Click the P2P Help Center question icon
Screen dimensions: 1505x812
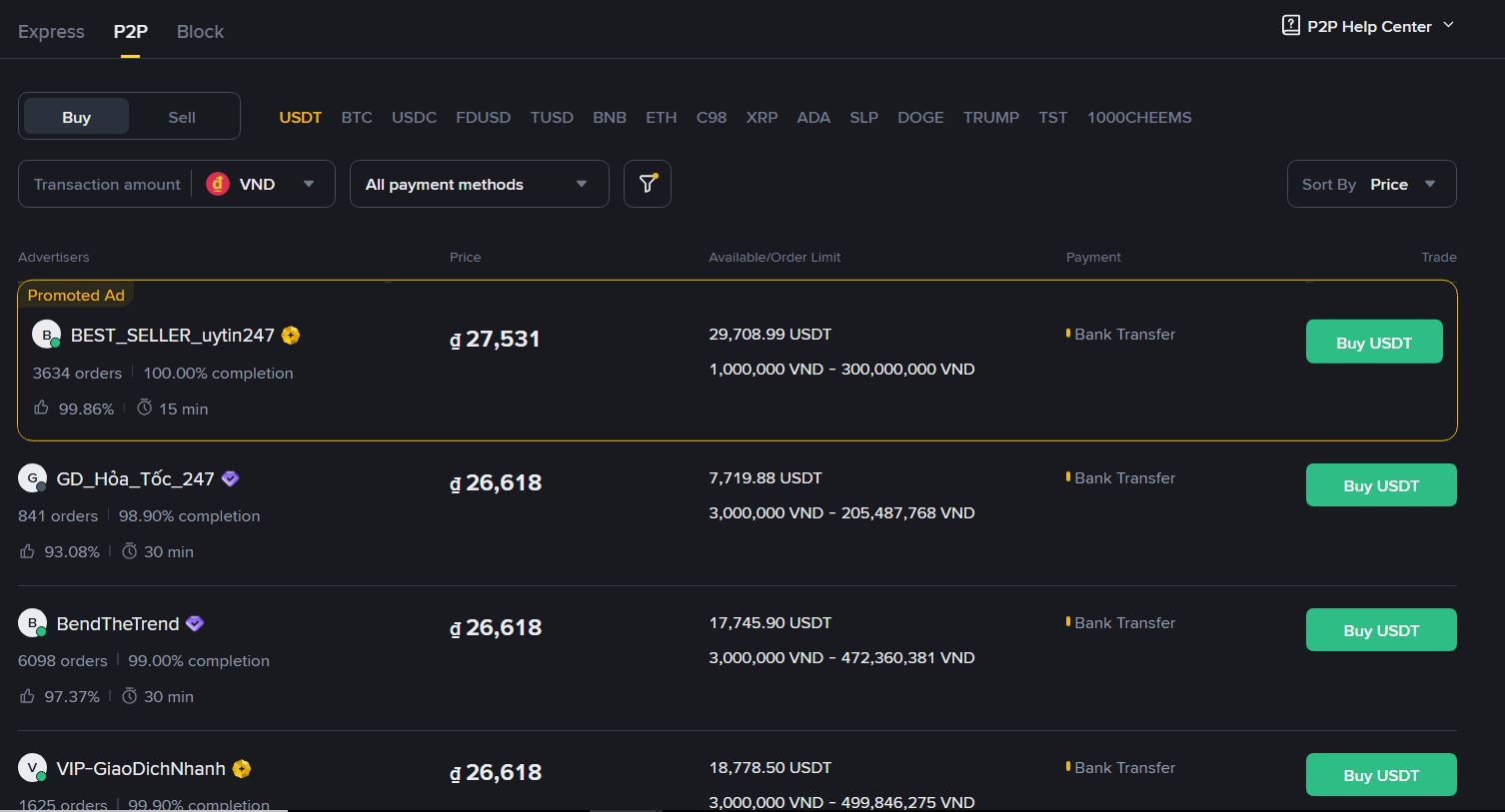[x=1290, y=25]
